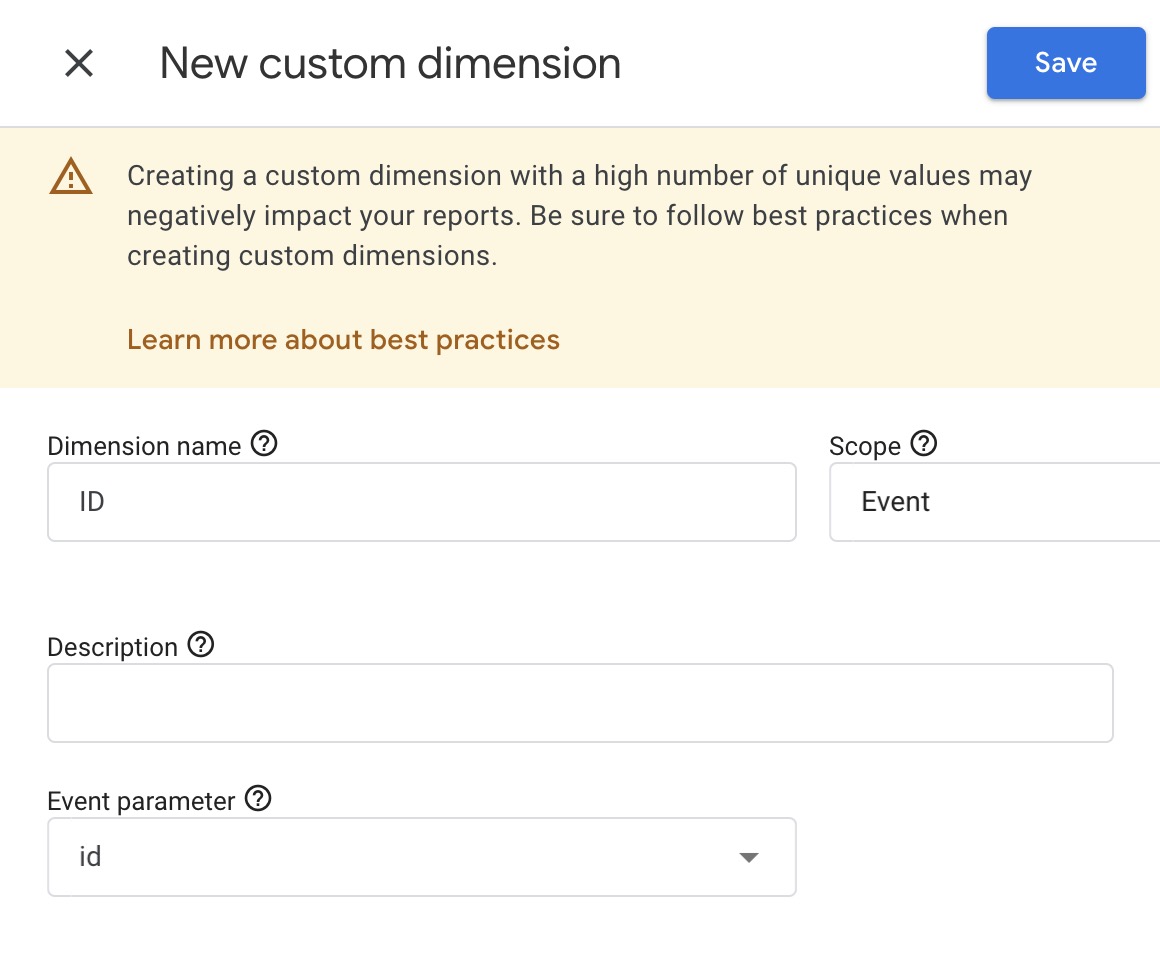The height and width of the screenshot is (962, 1160).
Task: Save the new custom dimension
Action: [x=1065, y=62]
